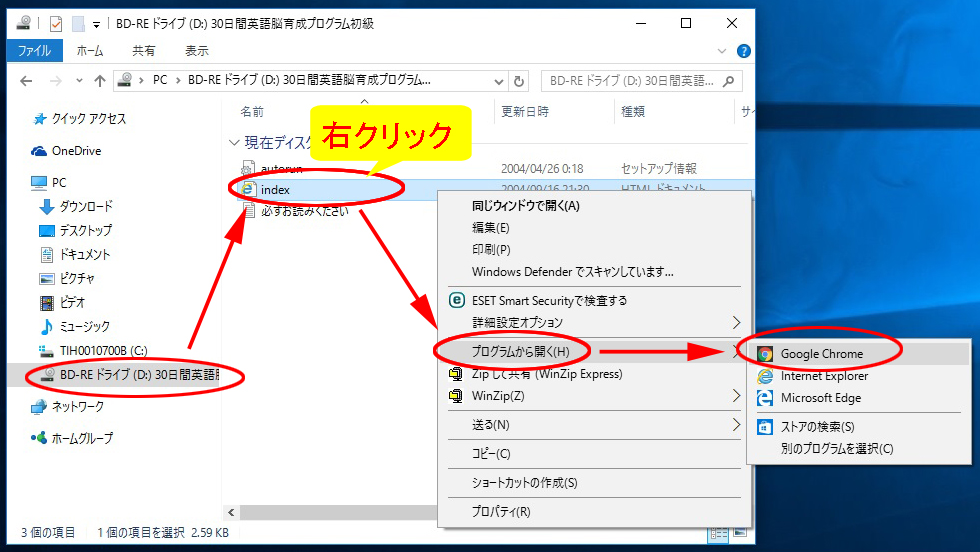Click the new folder quick access icon

78,24
